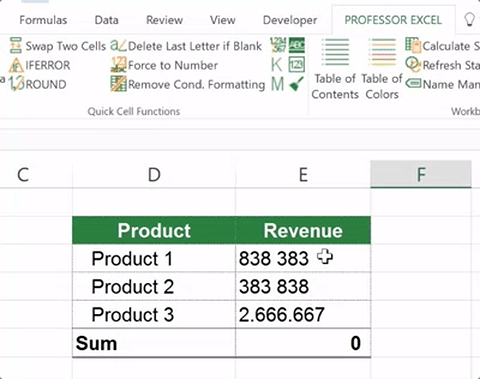Select column E header
Viewport: 480px width, 379px height.
click(303, 174)
